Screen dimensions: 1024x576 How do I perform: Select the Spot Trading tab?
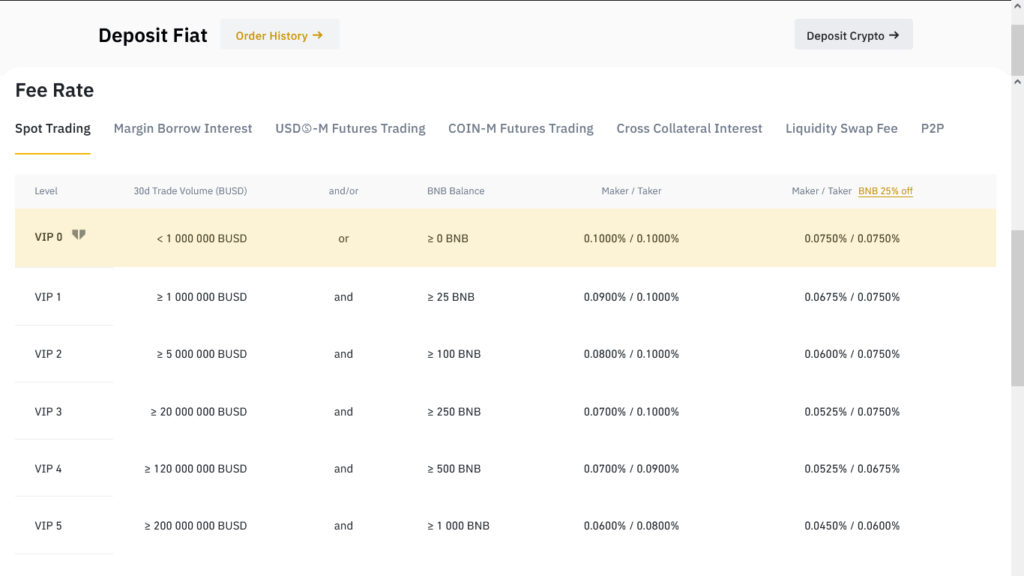[x=53, y=128]
